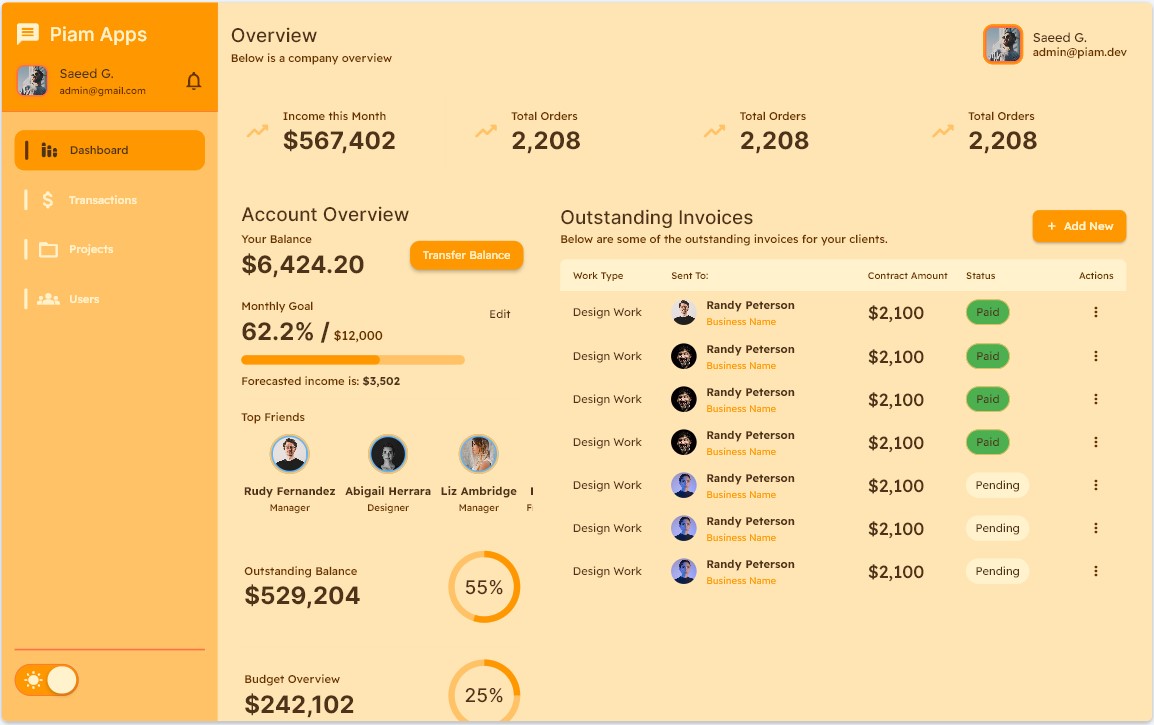Screen dimensions: 1154x725
Task: Click the Transfer Balance button
Action: (x=466, y=255)
